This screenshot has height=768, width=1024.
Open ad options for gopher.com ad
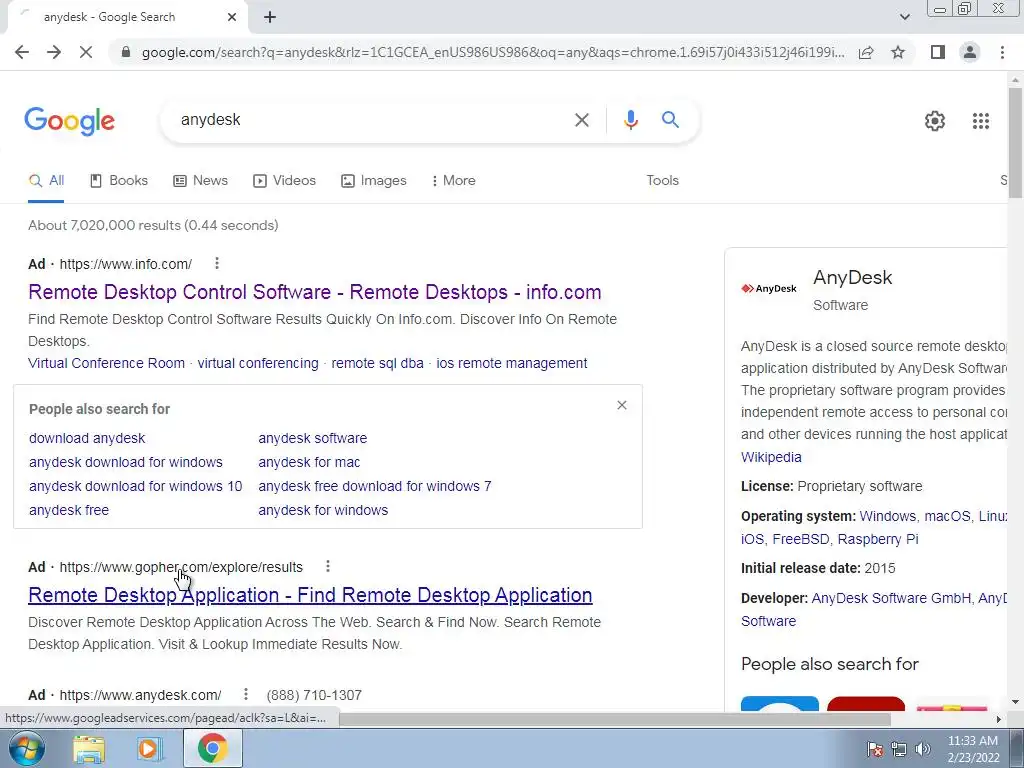(x=328, y=566)
